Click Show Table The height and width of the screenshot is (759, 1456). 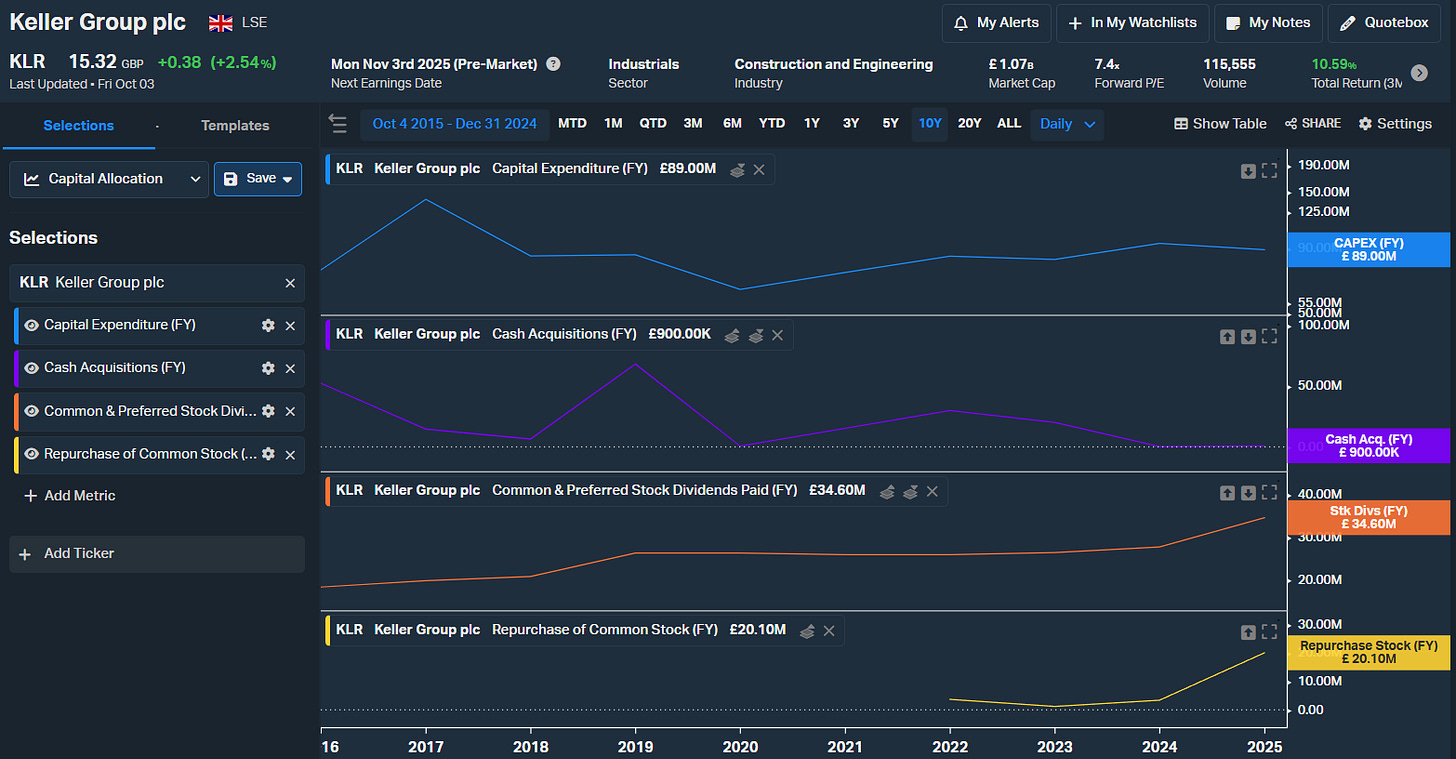[x=1220, y=124]
